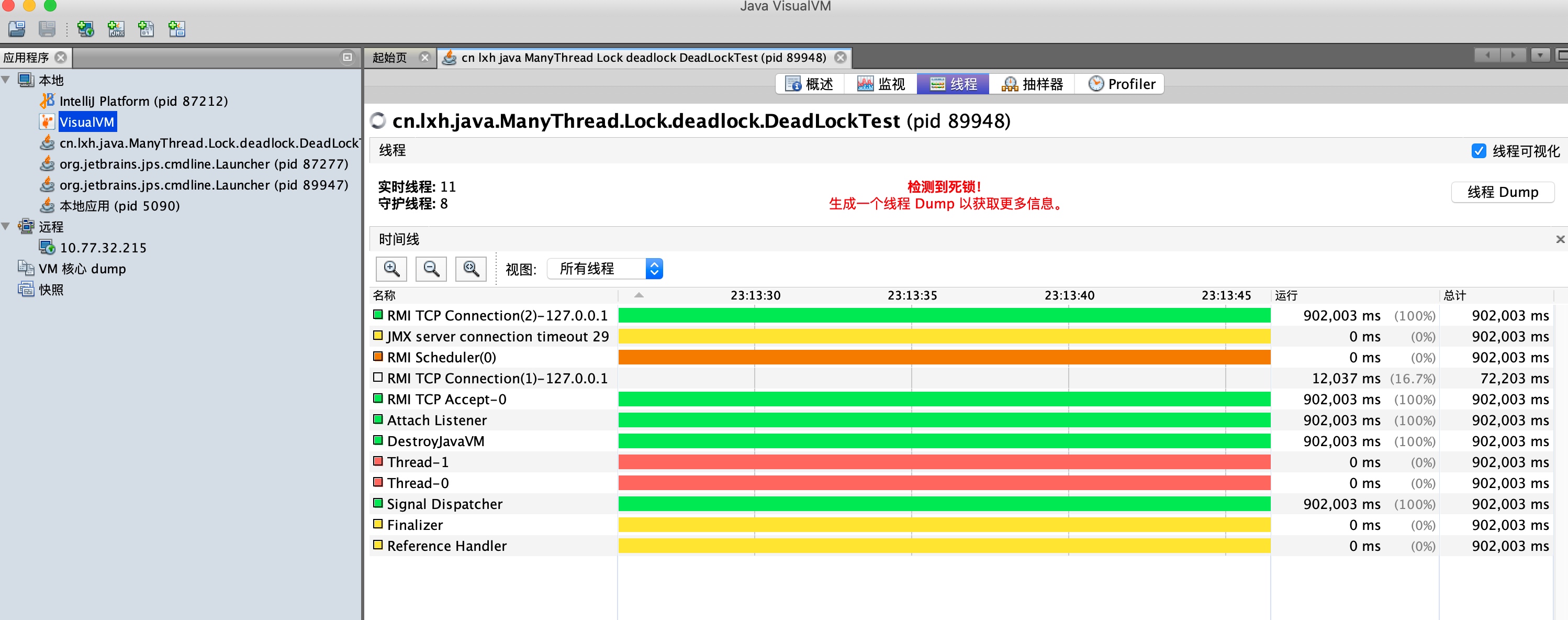The image size is (1568, 620).
Task: Switch to the 抽样器 tab
Action: pyautogui.click(x=1033, y=84)
